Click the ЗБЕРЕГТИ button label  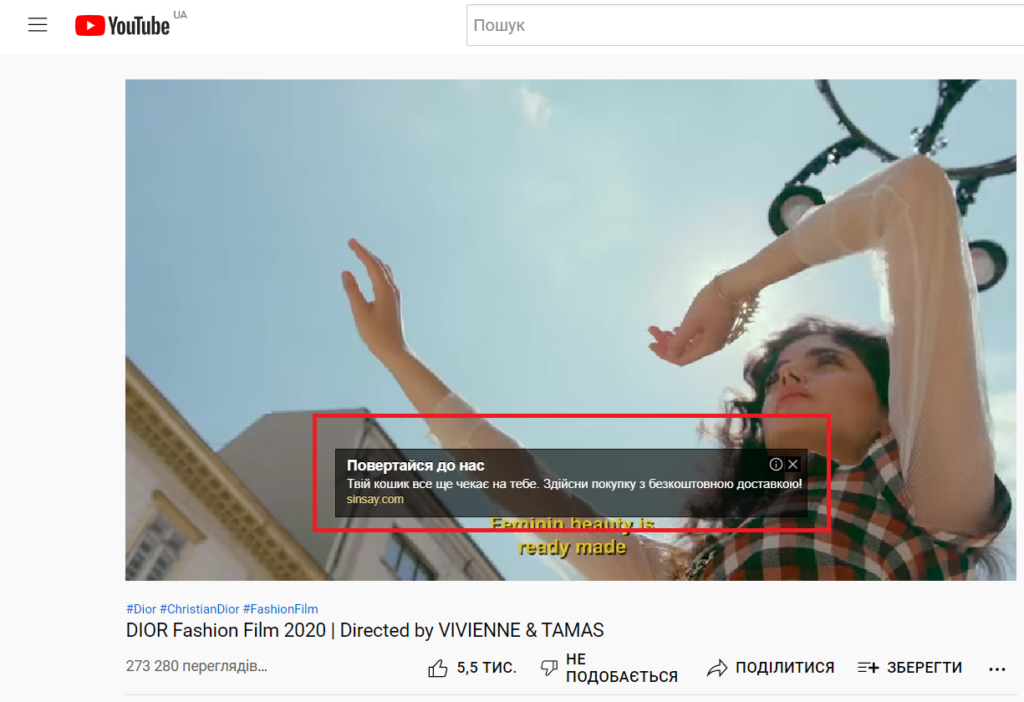[925, 667]
